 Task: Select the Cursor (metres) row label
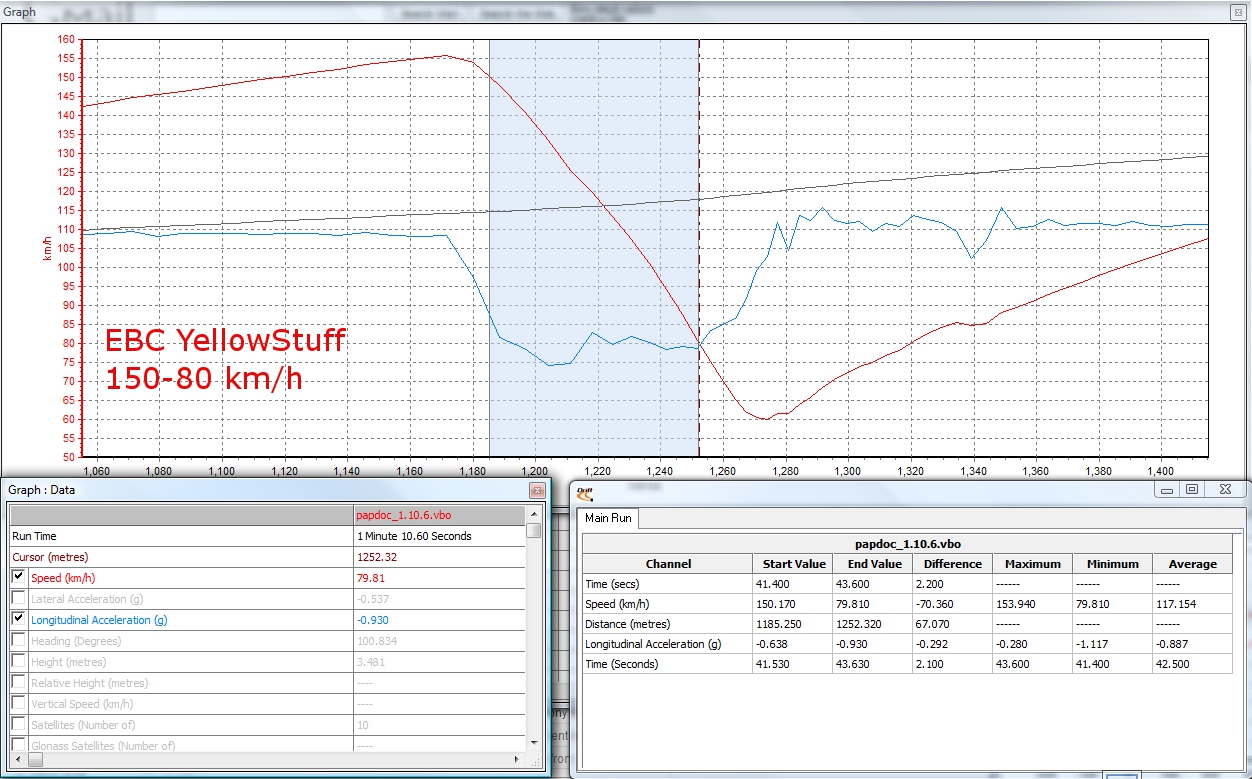pyautogui.click(x=48, y=557)
